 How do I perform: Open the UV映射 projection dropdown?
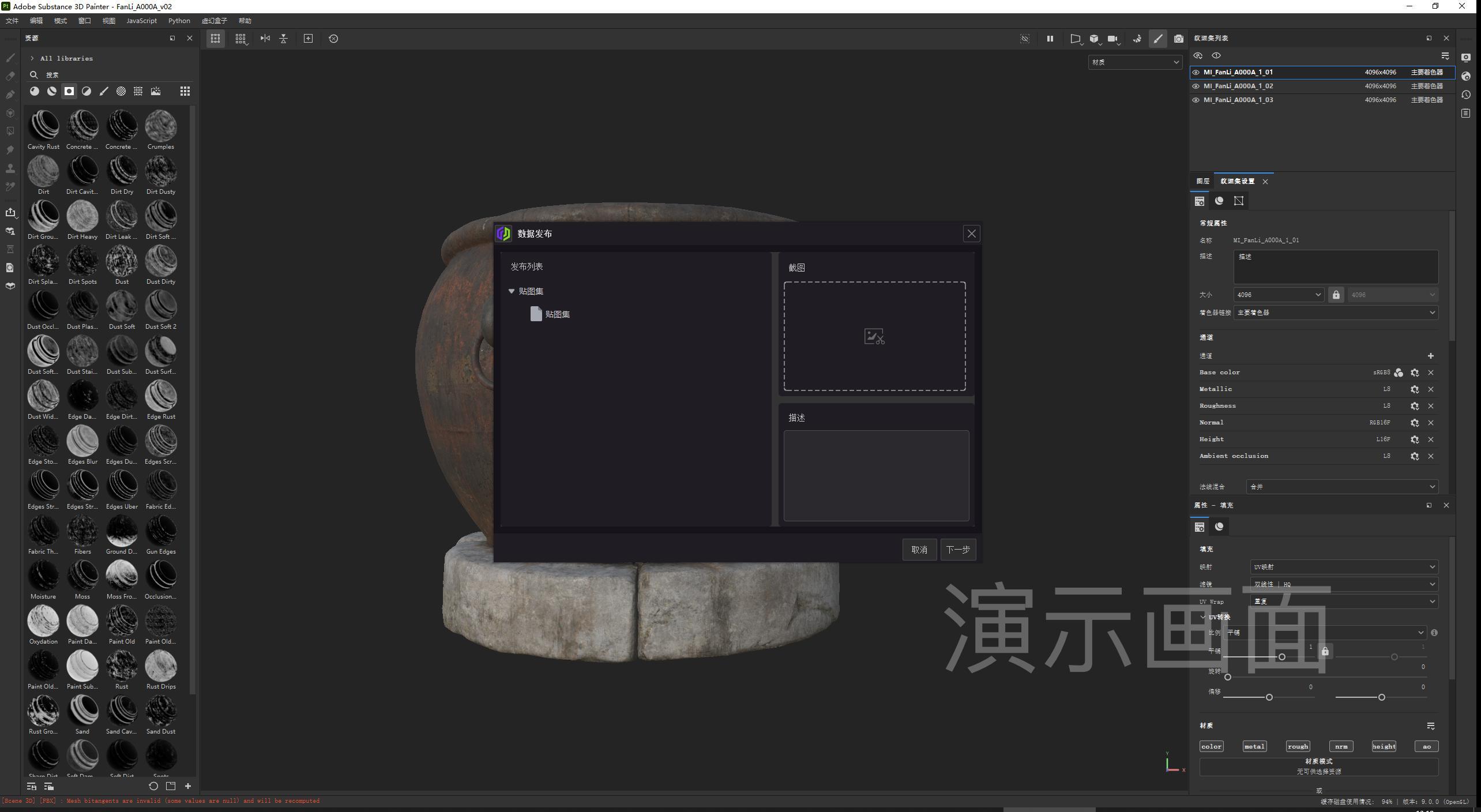(x=1344, y=567)
